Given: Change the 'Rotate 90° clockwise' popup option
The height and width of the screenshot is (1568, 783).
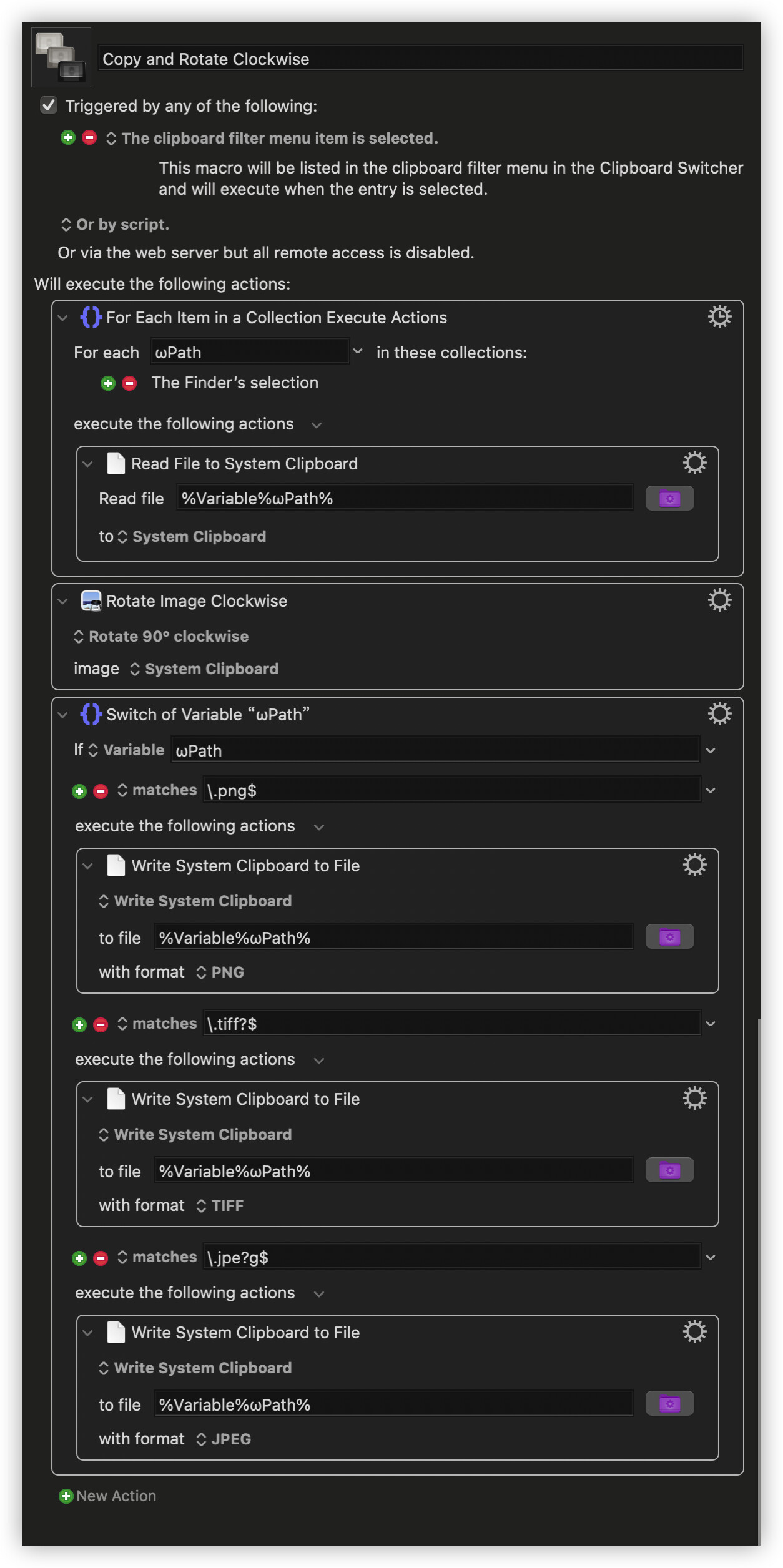Looking at the screenshot, I should (161, 637).
